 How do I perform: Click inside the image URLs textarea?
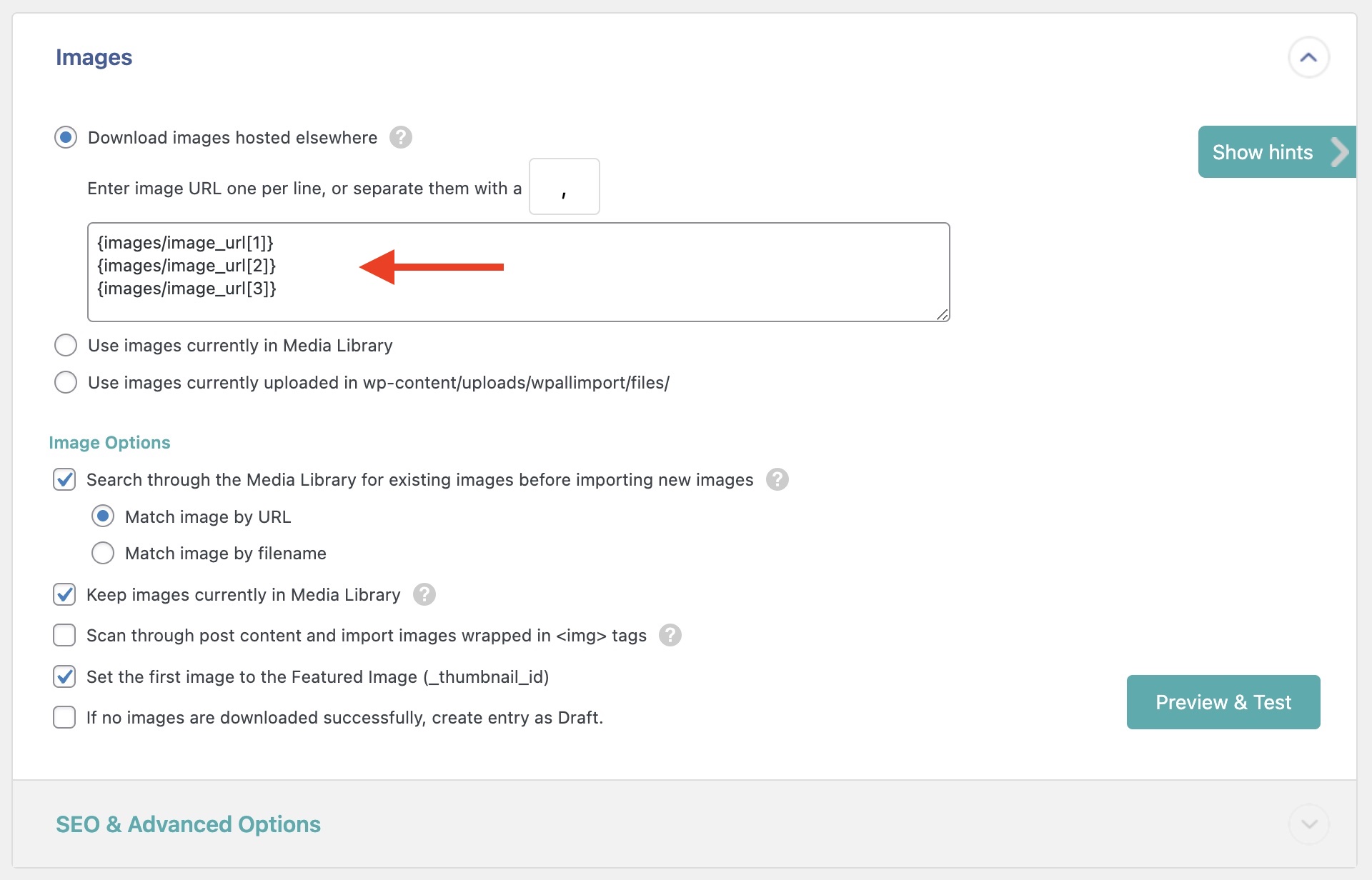(519, 272)
